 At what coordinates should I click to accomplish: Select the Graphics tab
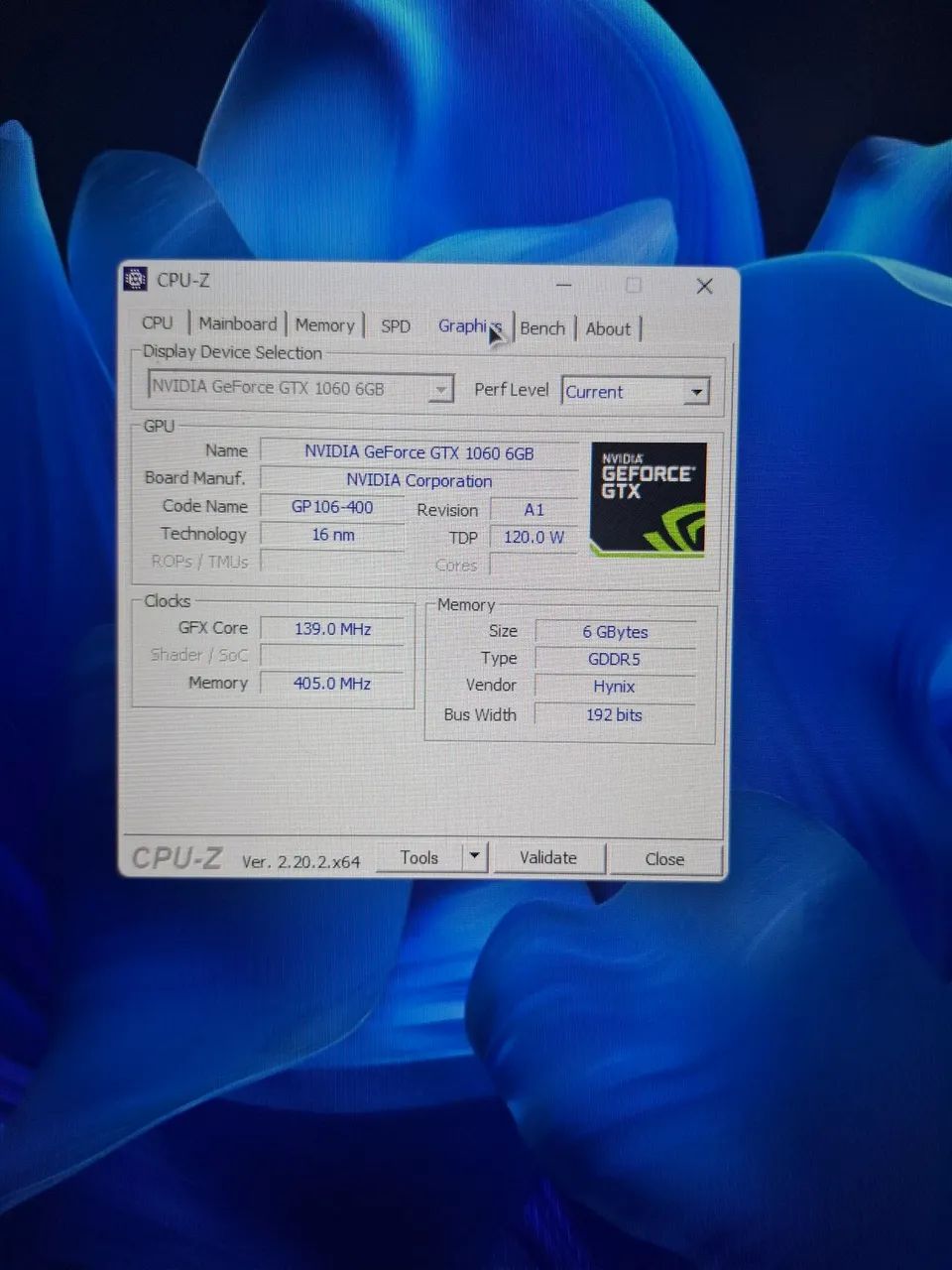[x=470, y=325]
